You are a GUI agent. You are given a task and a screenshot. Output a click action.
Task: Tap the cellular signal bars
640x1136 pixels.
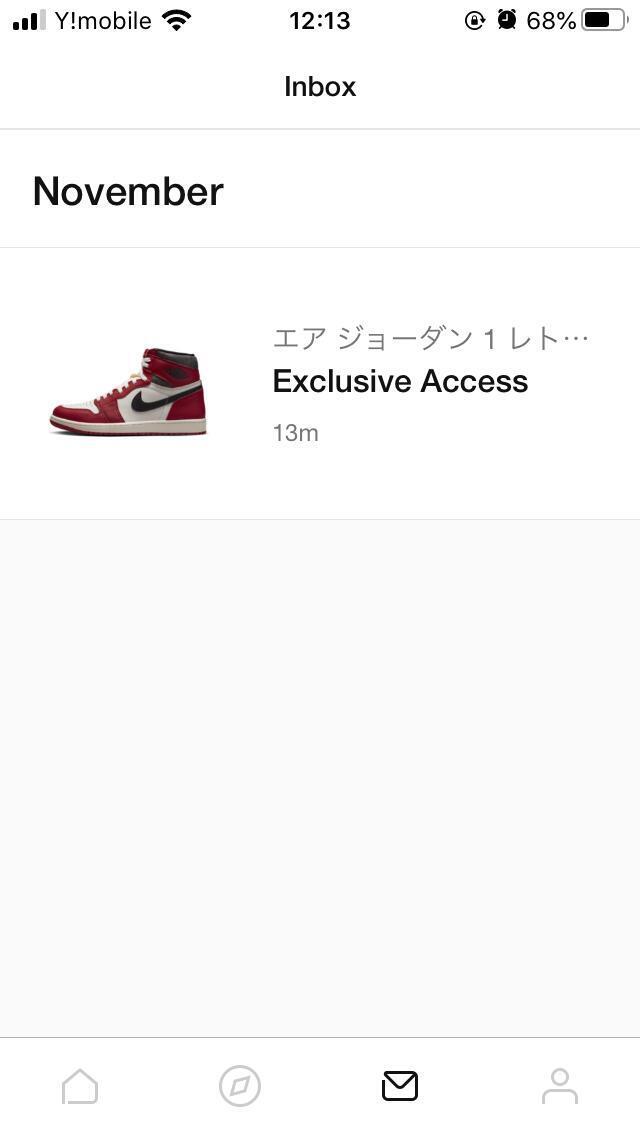pyautogui.click(x=29, y=21)
